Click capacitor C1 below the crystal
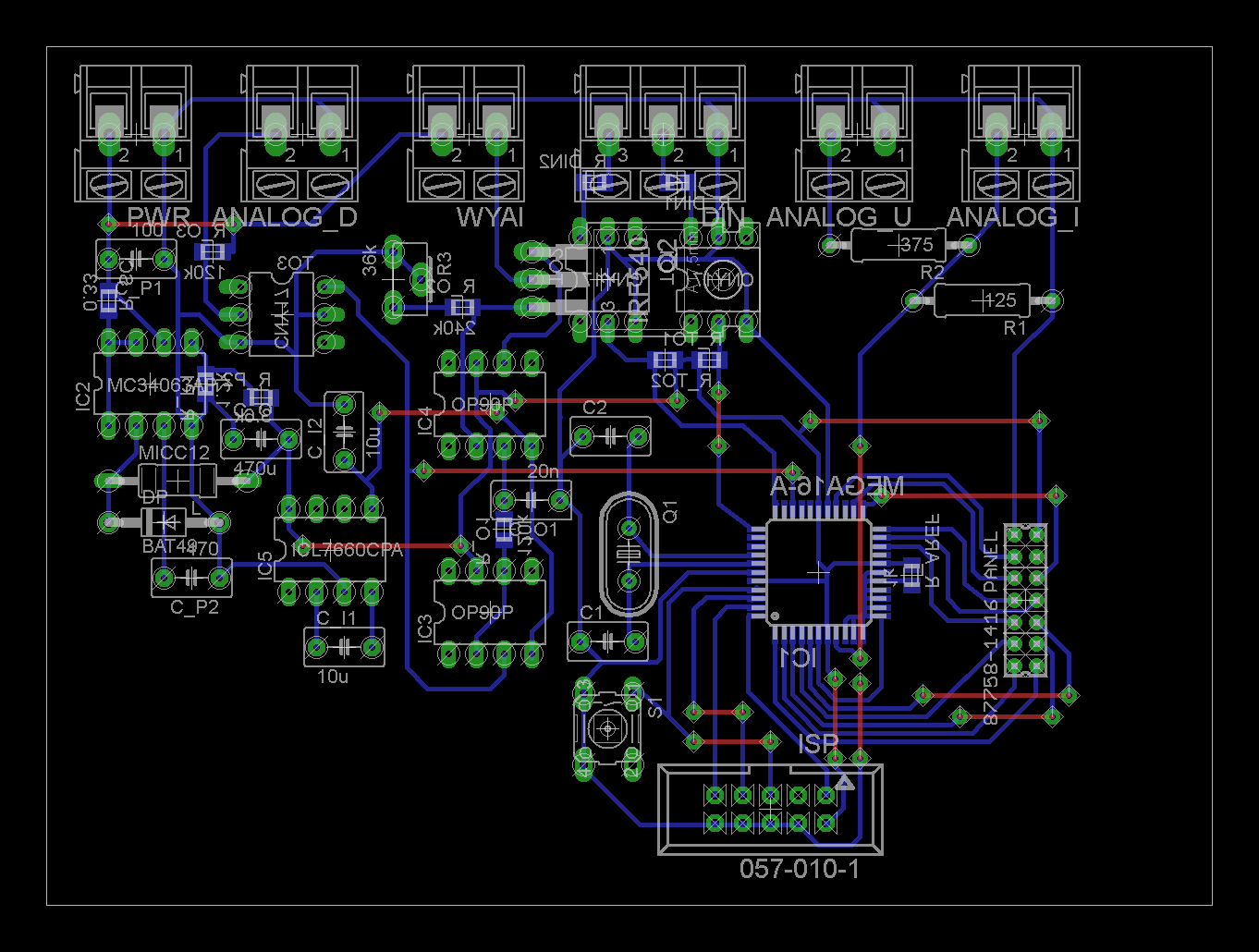The width and height of the screenshot is (1259, 952). 607,641
